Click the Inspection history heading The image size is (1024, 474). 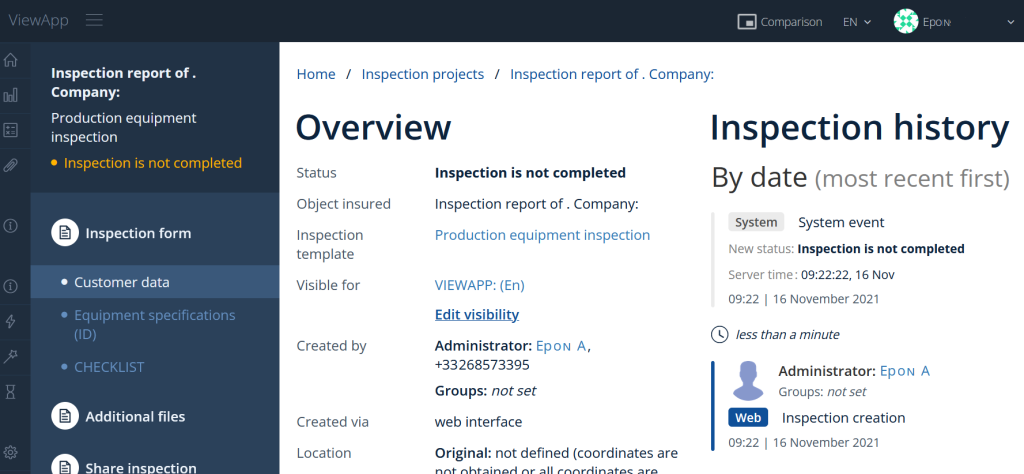(859, 128)
